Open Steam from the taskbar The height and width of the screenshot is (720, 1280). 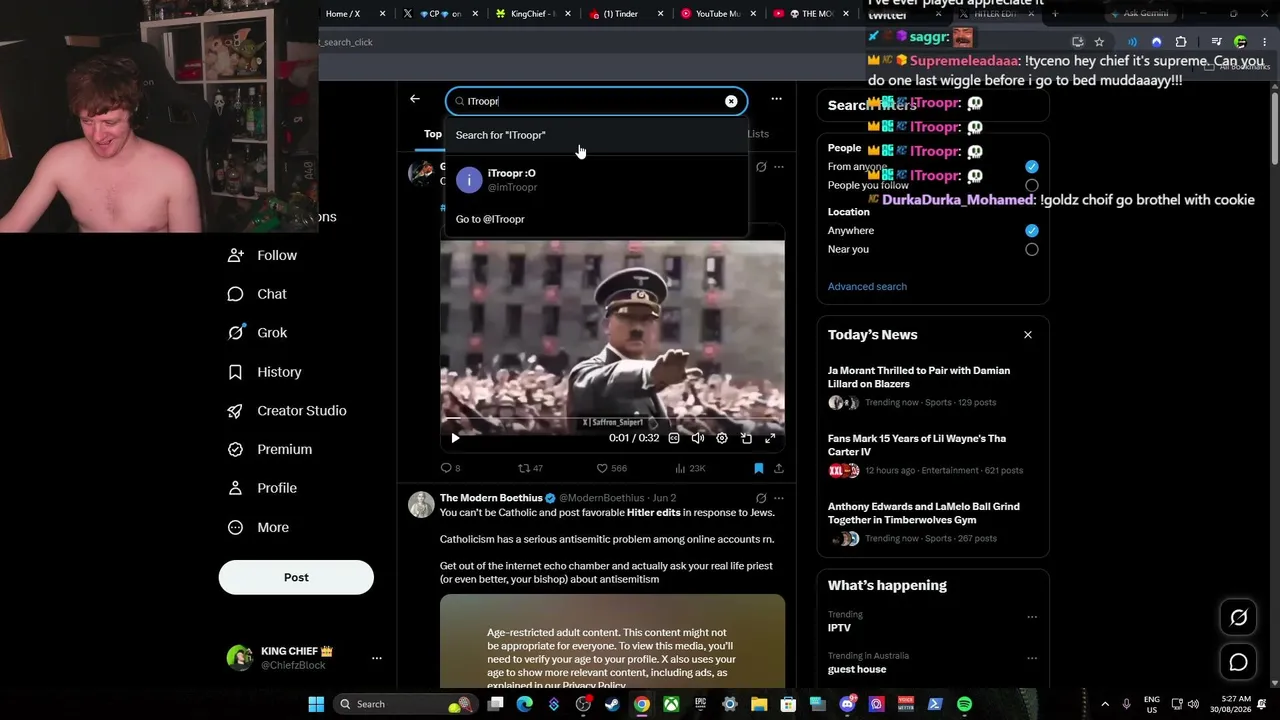click(x=612, y=704)
